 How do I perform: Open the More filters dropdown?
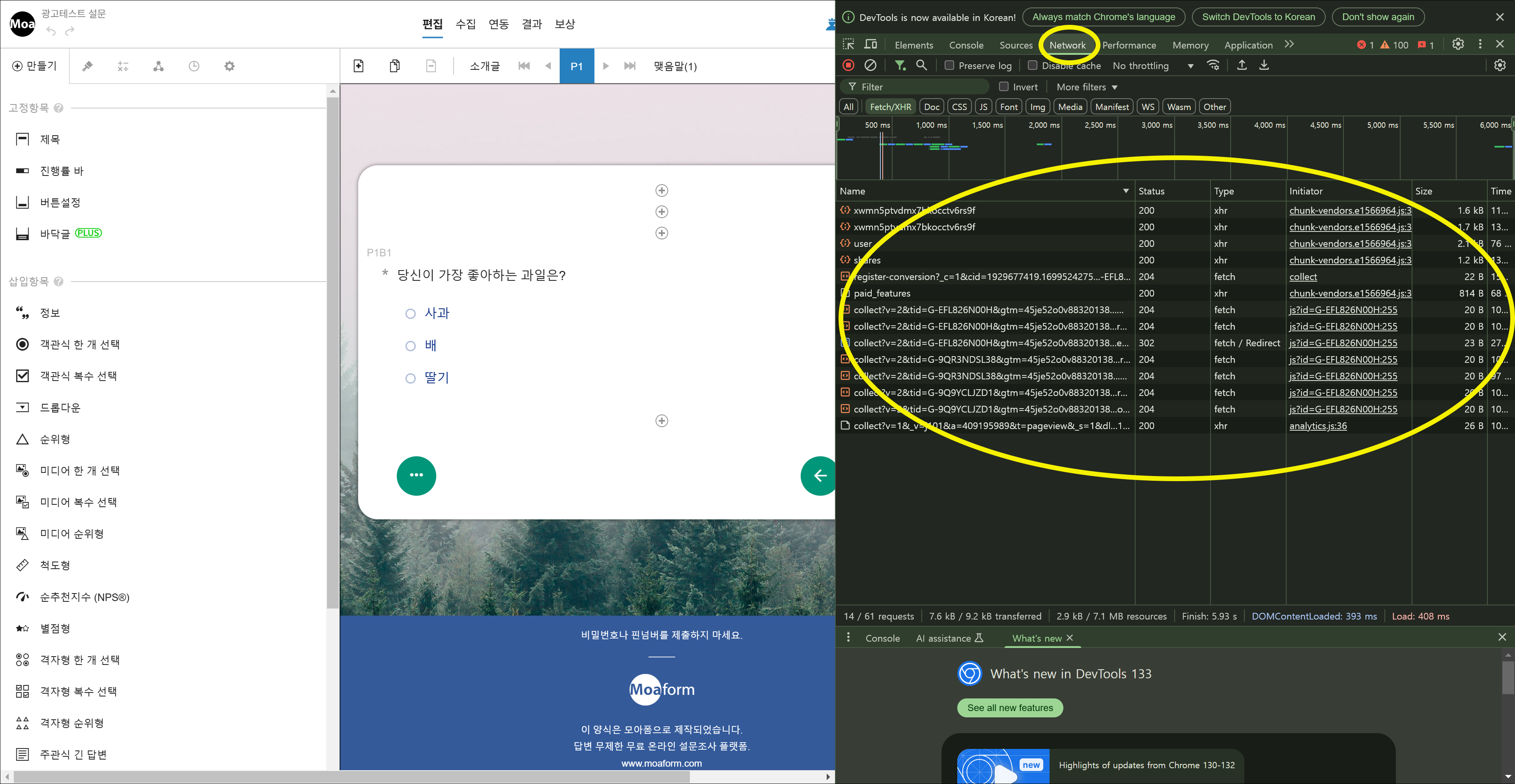(x=1086, y=87)
